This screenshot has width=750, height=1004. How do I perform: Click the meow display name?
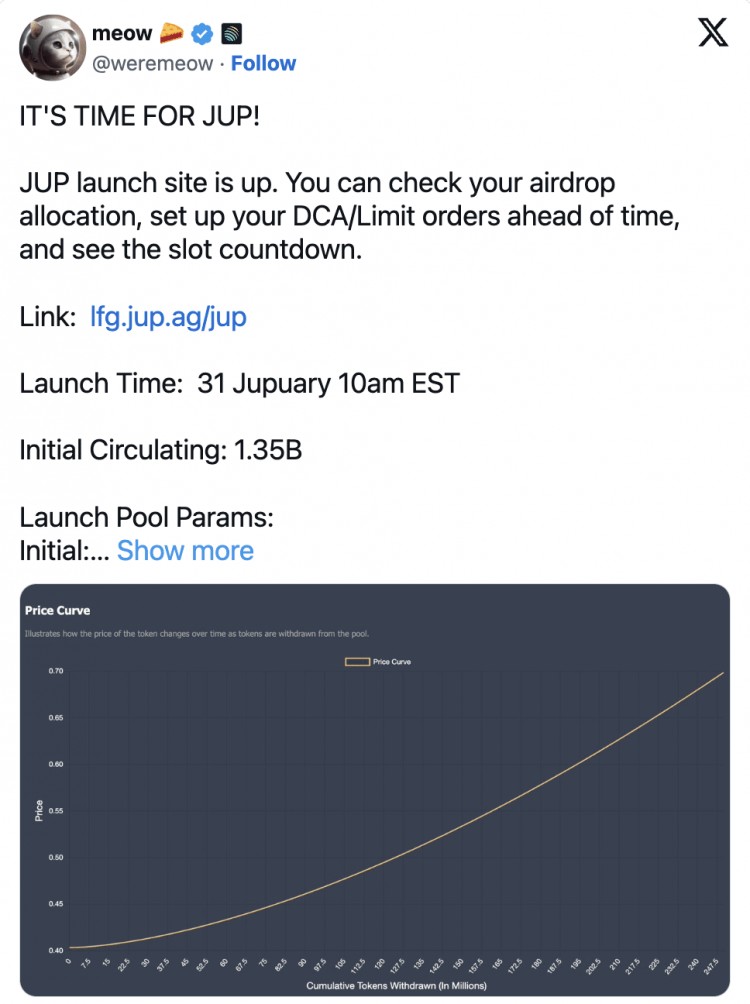120,32
